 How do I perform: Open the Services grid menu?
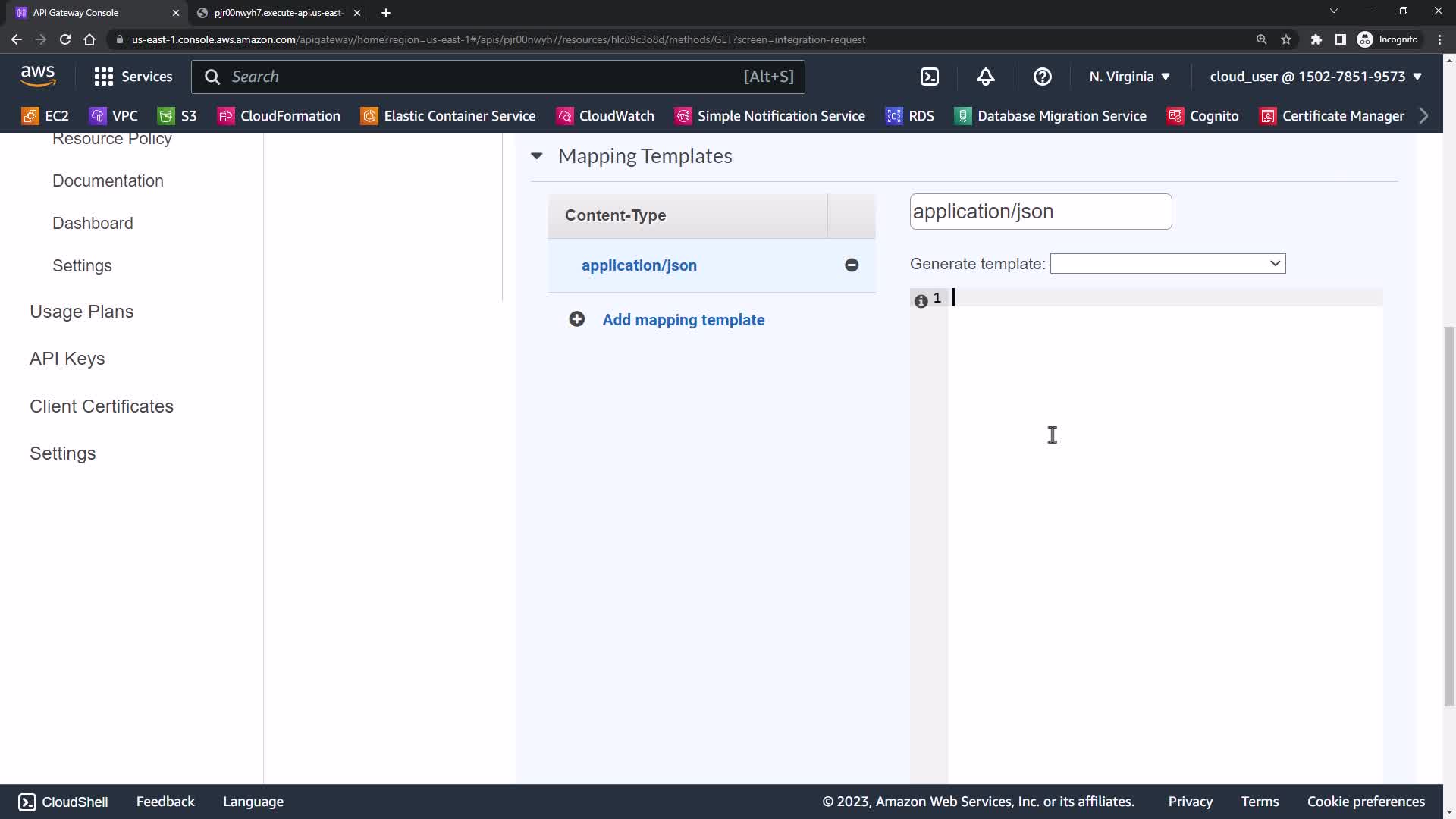click(x=133, y=77)
